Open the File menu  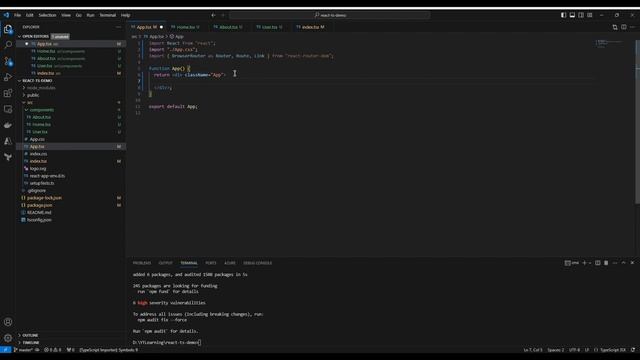click(18, 15)
